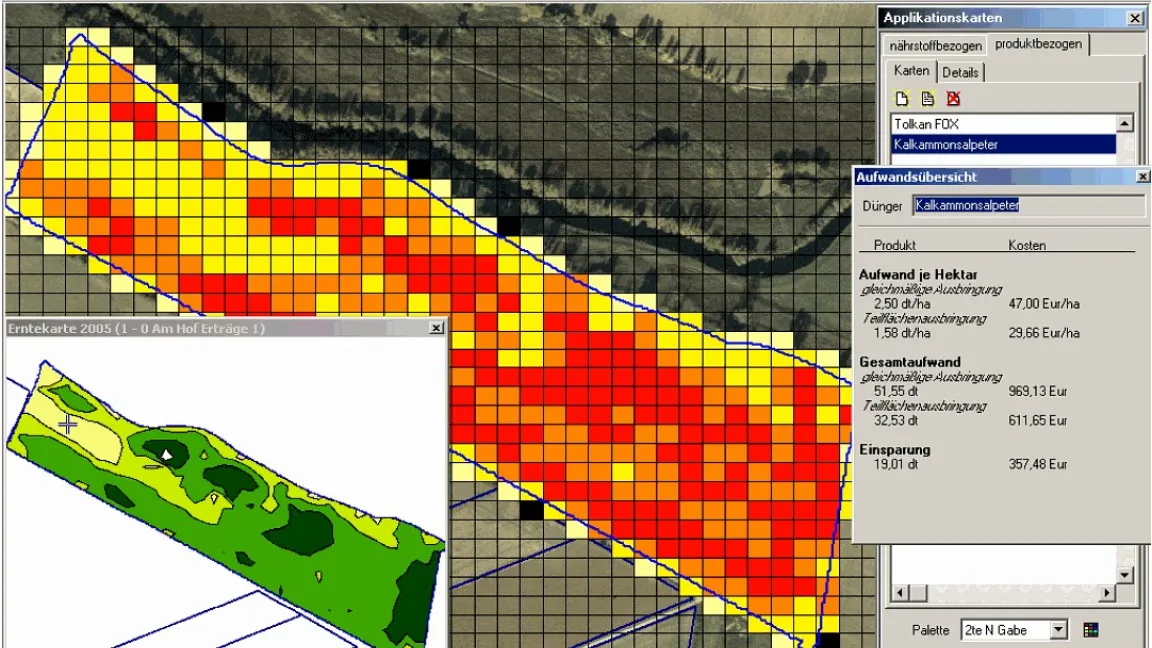The width and height of the screenshot is (1152, 648).
Task: Create a new application map
Action: click(902, 98)
